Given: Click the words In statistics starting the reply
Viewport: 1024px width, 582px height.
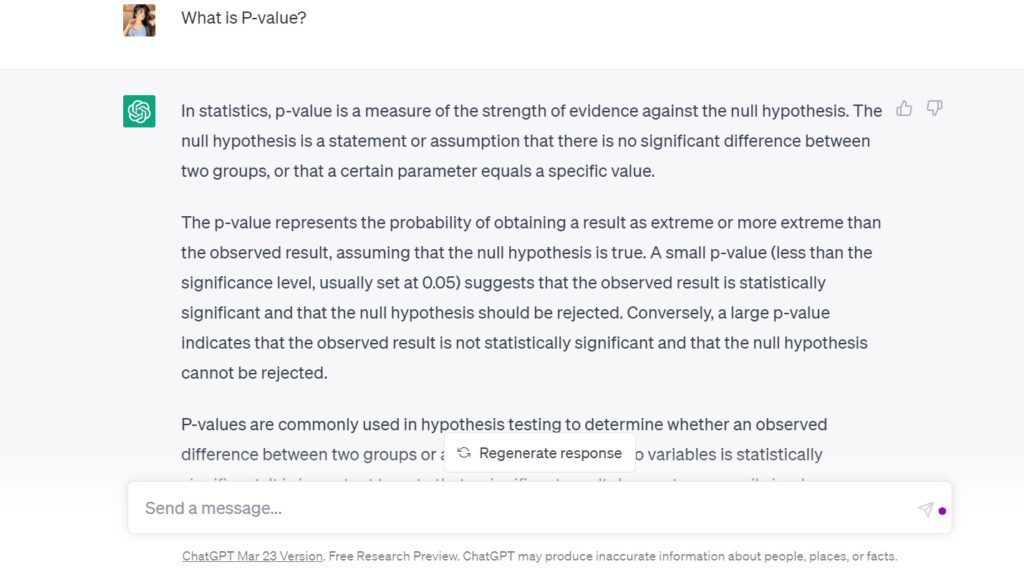Looking at the screenshot, I should pyautogui.click(x=225, y=111).
